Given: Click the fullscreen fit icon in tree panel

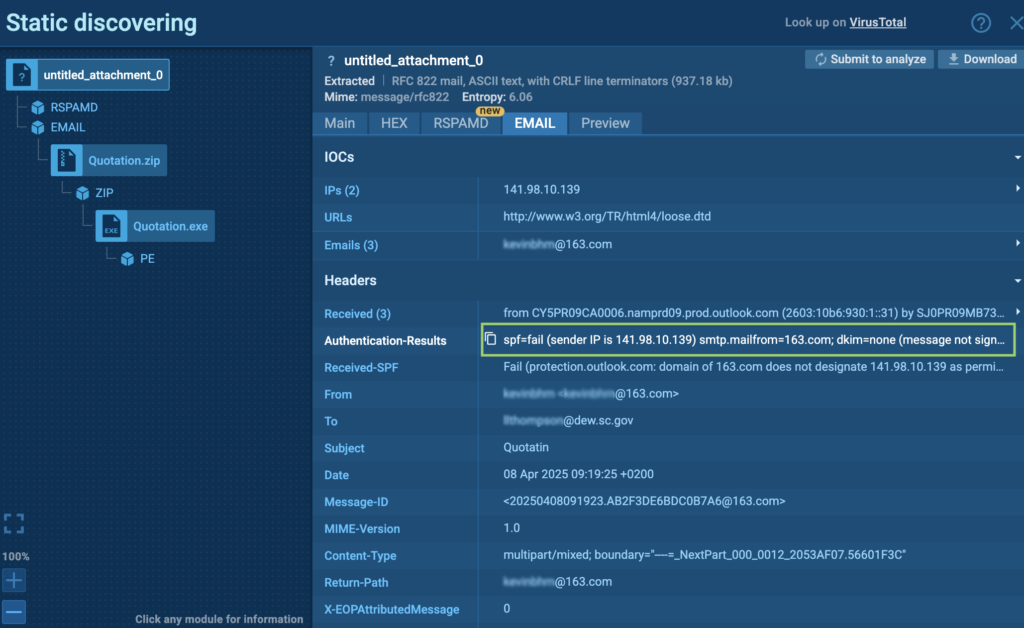Looking at the screenshot, I should tap(14, 523).
